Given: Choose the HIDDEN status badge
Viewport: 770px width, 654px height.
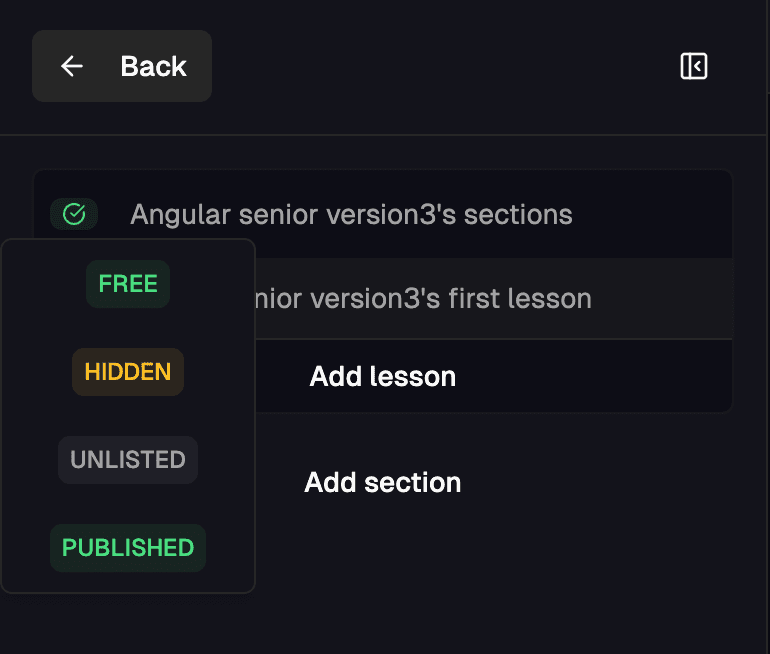Looking at the screenshot, I should pos(128,372).
